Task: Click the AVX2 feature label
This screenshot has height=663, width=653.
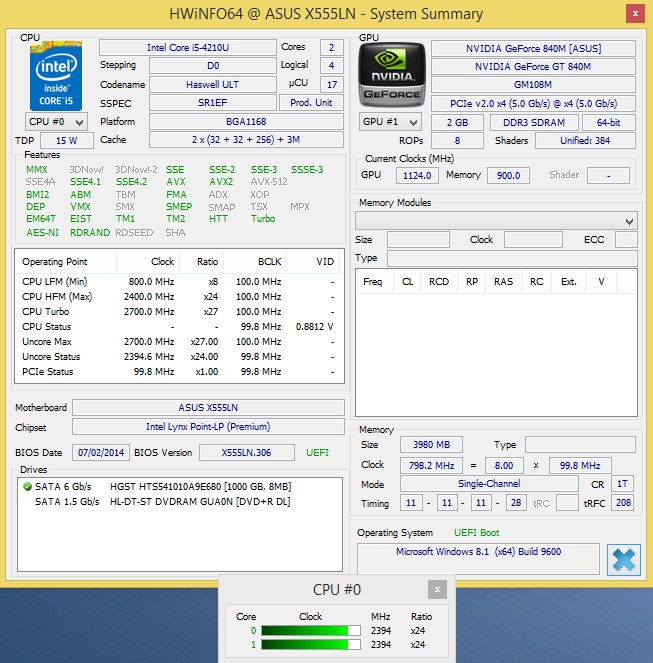Action: [x=221, y=182]
